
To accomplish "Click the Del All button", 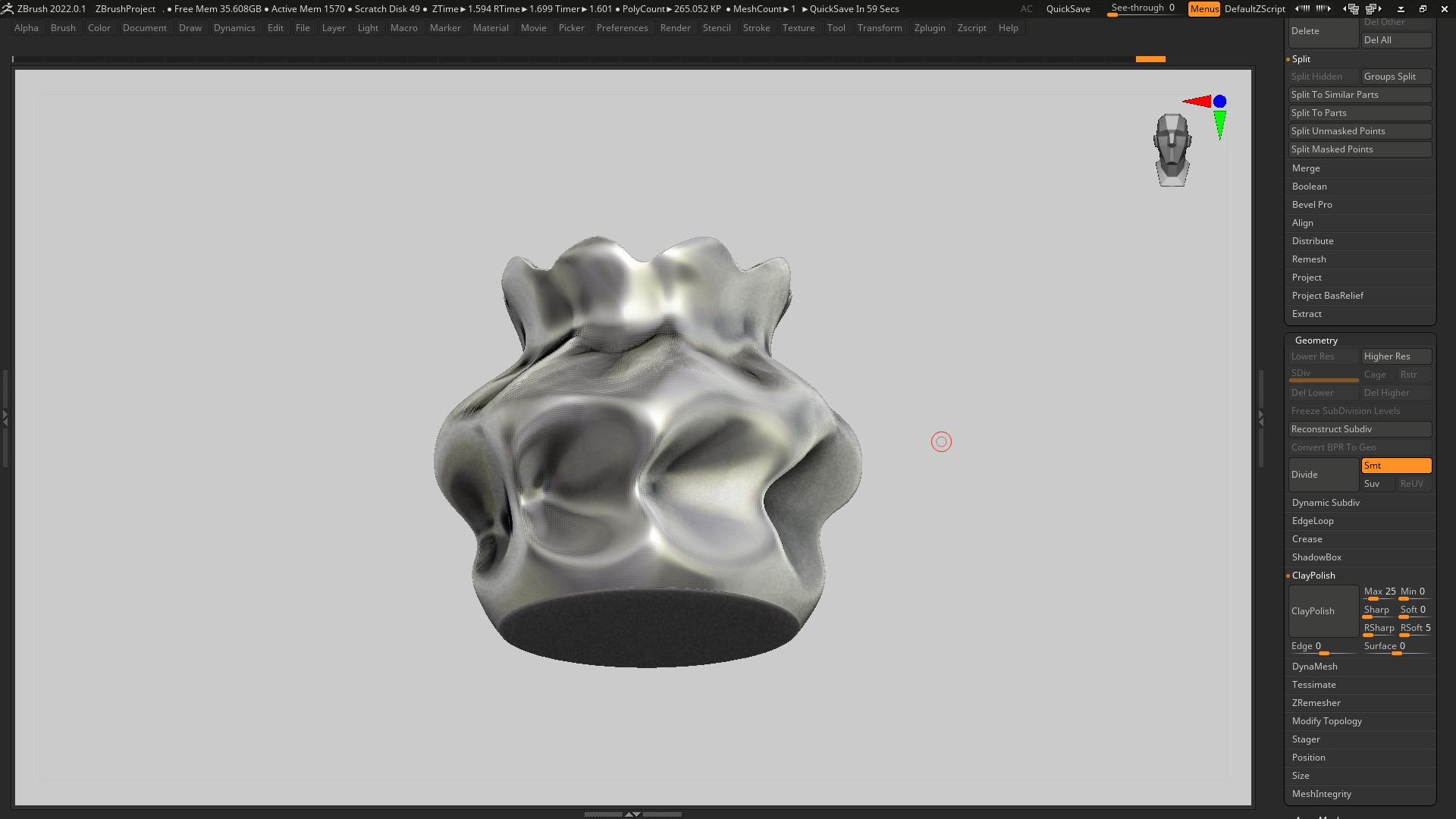I will click(x=1396, y=40).
